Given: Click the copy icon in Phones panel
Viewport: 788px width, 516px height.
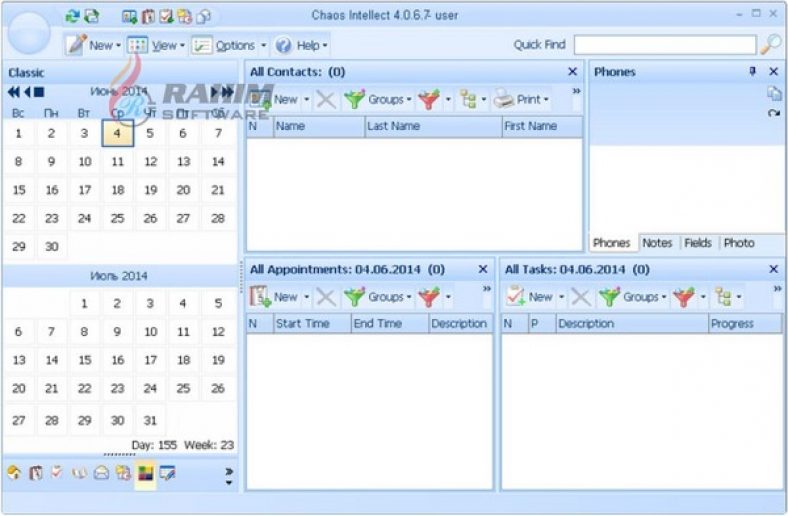Looking at the screenshot, I should click(x=774, y=93).
